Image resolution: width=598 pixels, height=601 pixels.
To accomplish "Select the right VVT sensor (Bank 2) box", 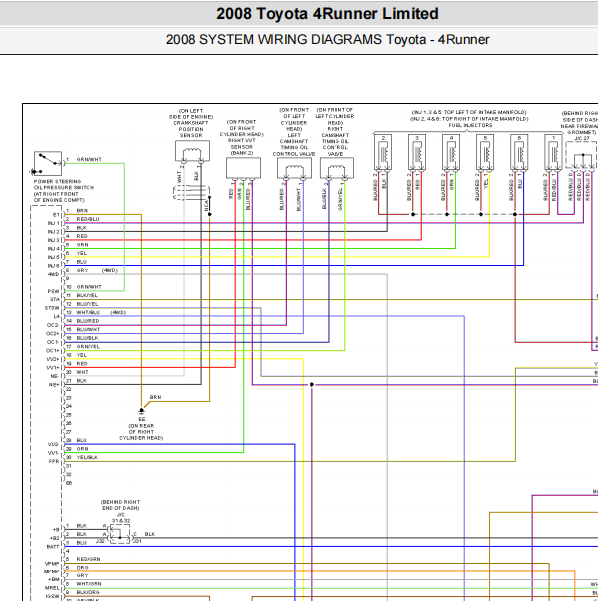I will tap(243, 168).
